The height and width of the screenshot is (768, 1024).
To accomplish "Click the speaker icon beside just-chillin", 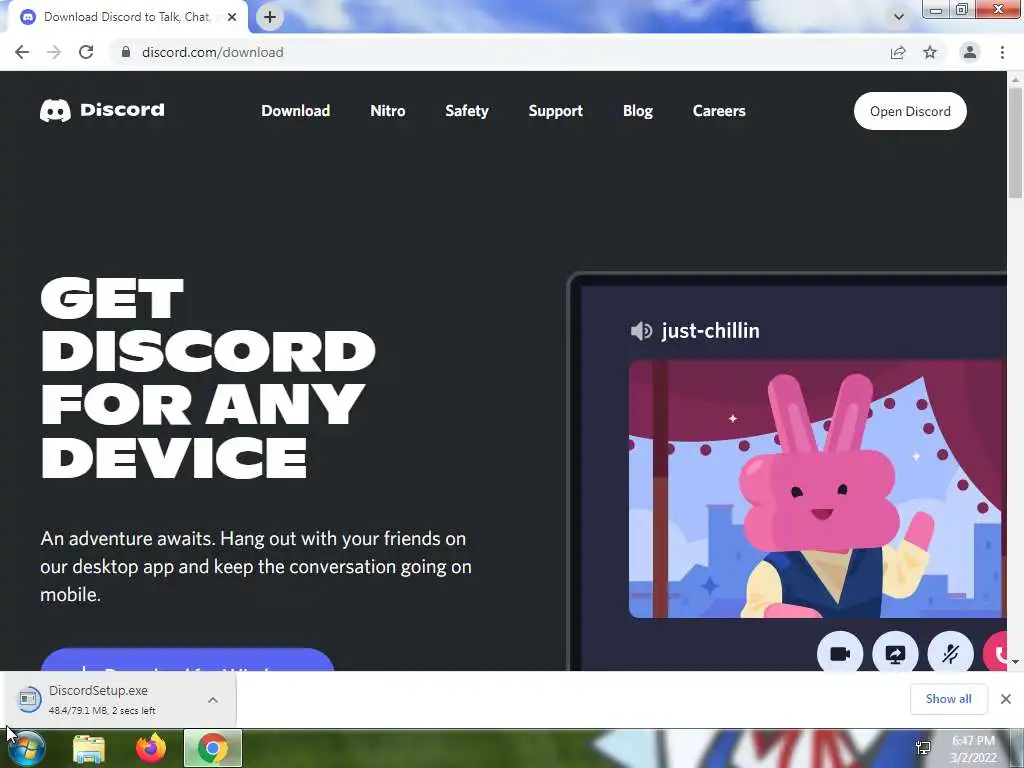I will tap(641, 331).
